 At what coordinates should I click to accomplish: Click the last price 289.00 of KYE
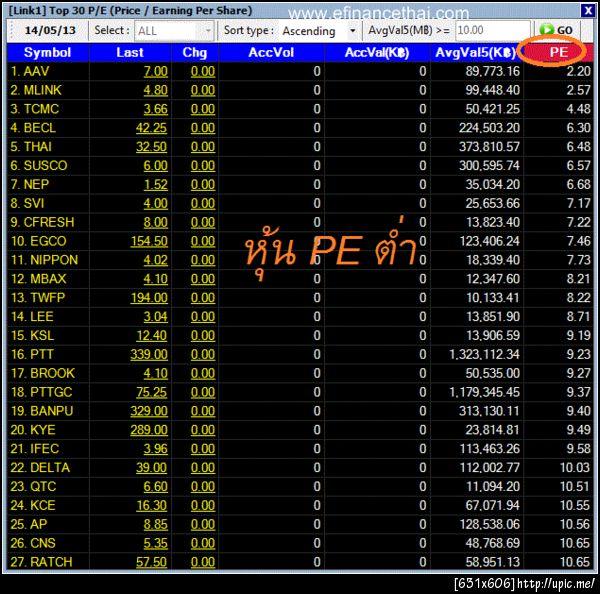pyautogui.click(x=149, y=430)
